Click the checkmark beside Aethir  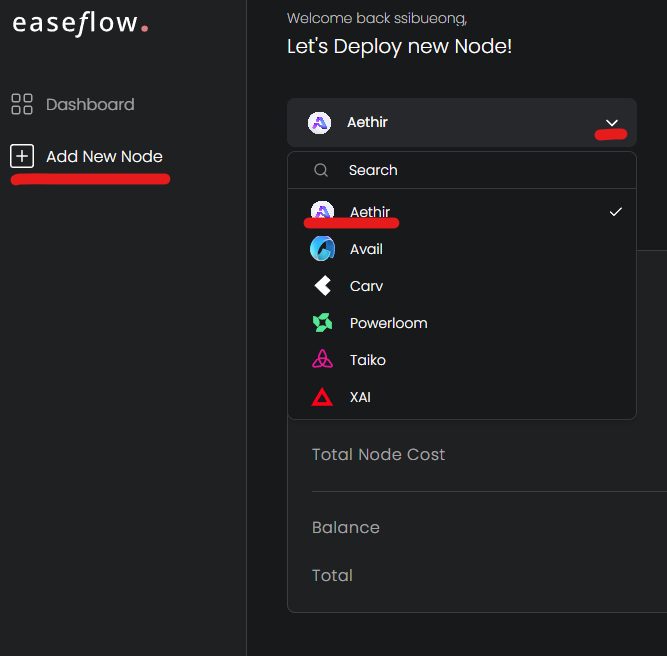coord(616,211)
